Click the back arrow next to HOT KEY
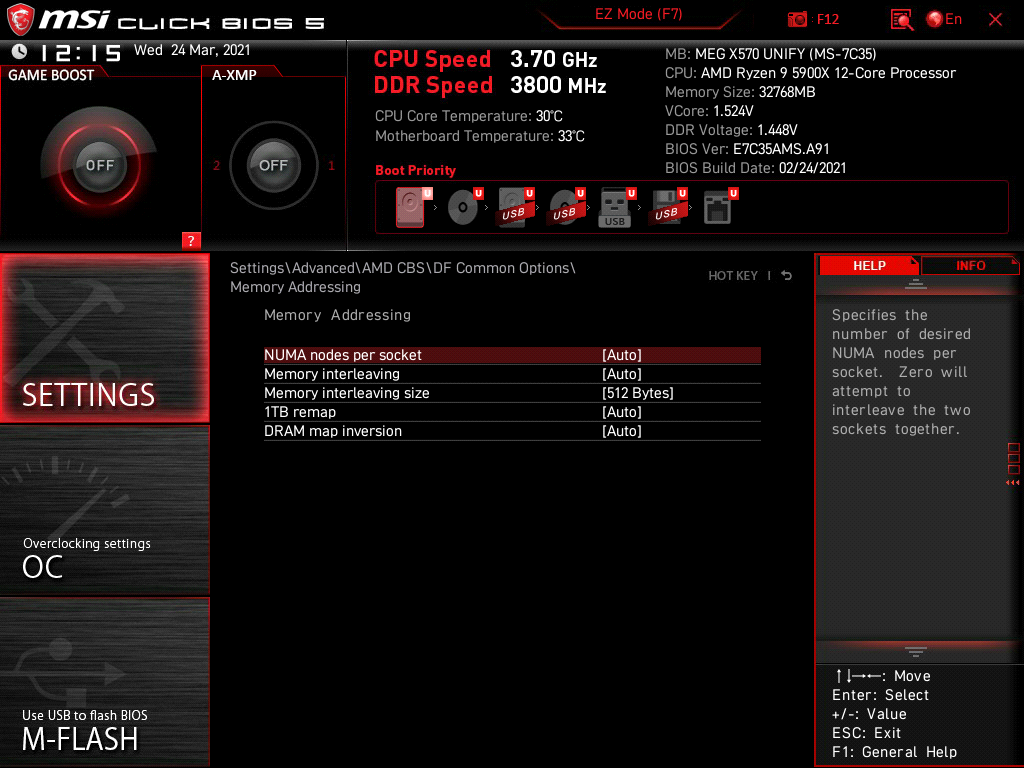 click(787, 276)
